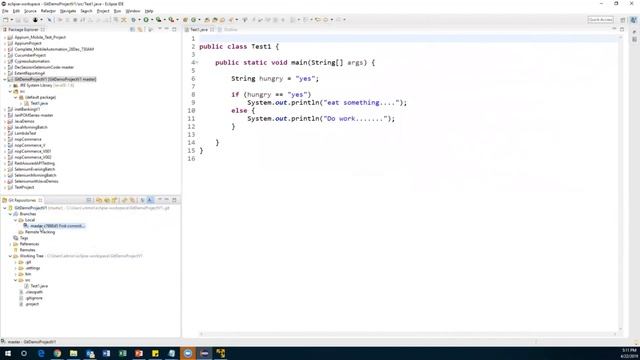
Task: Minimize the Package Explorer view
Action: tap(167, 29)
